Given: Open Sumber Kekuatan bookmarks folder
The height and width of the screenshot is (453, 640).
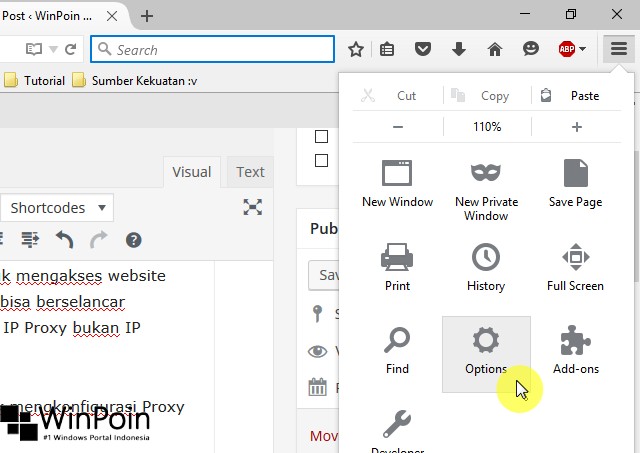Looking at the screenshot, I should tap(135, 80).
